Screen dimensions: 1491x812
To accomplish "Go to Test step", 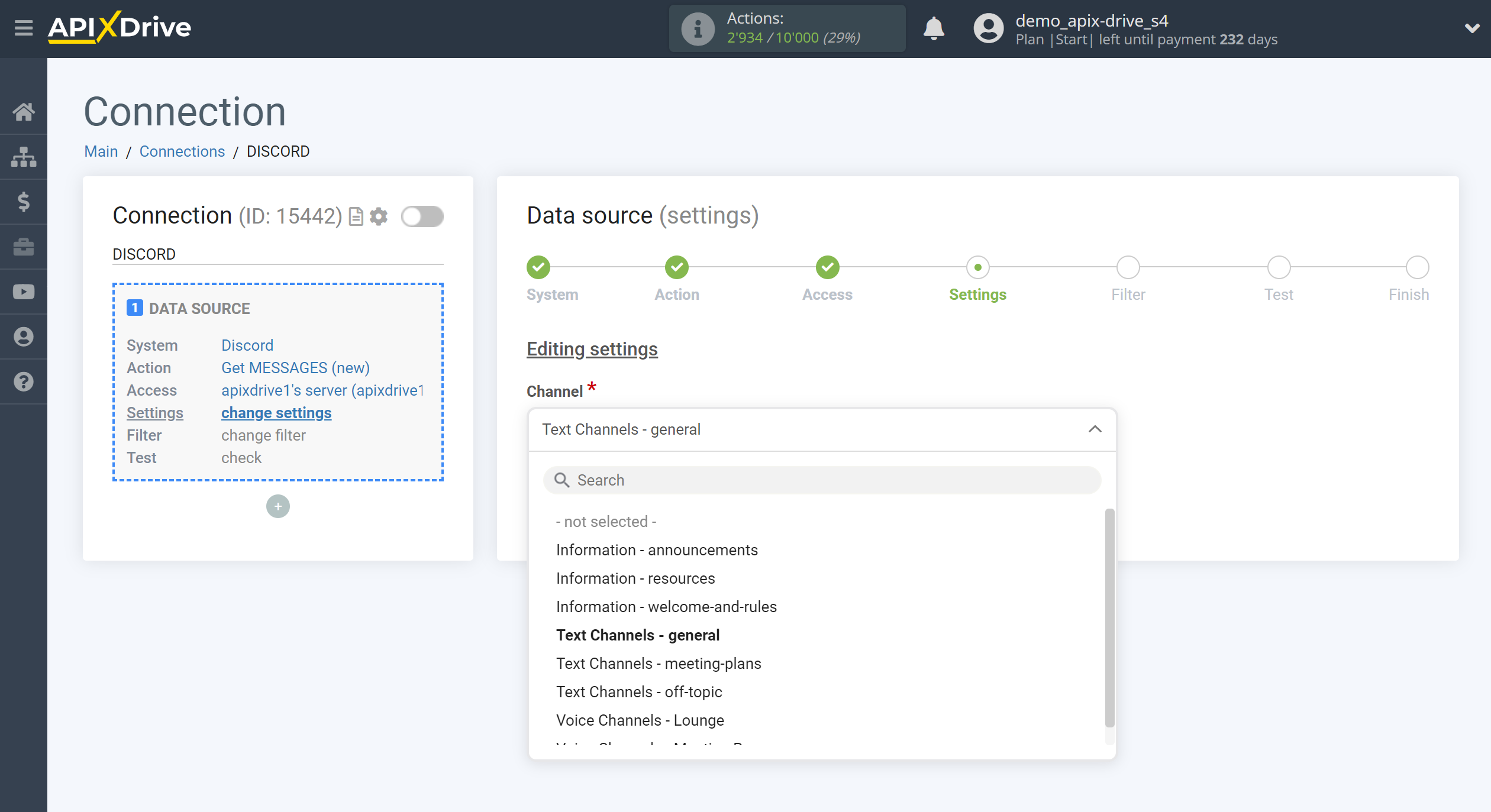I will [x=1279, y=267].
